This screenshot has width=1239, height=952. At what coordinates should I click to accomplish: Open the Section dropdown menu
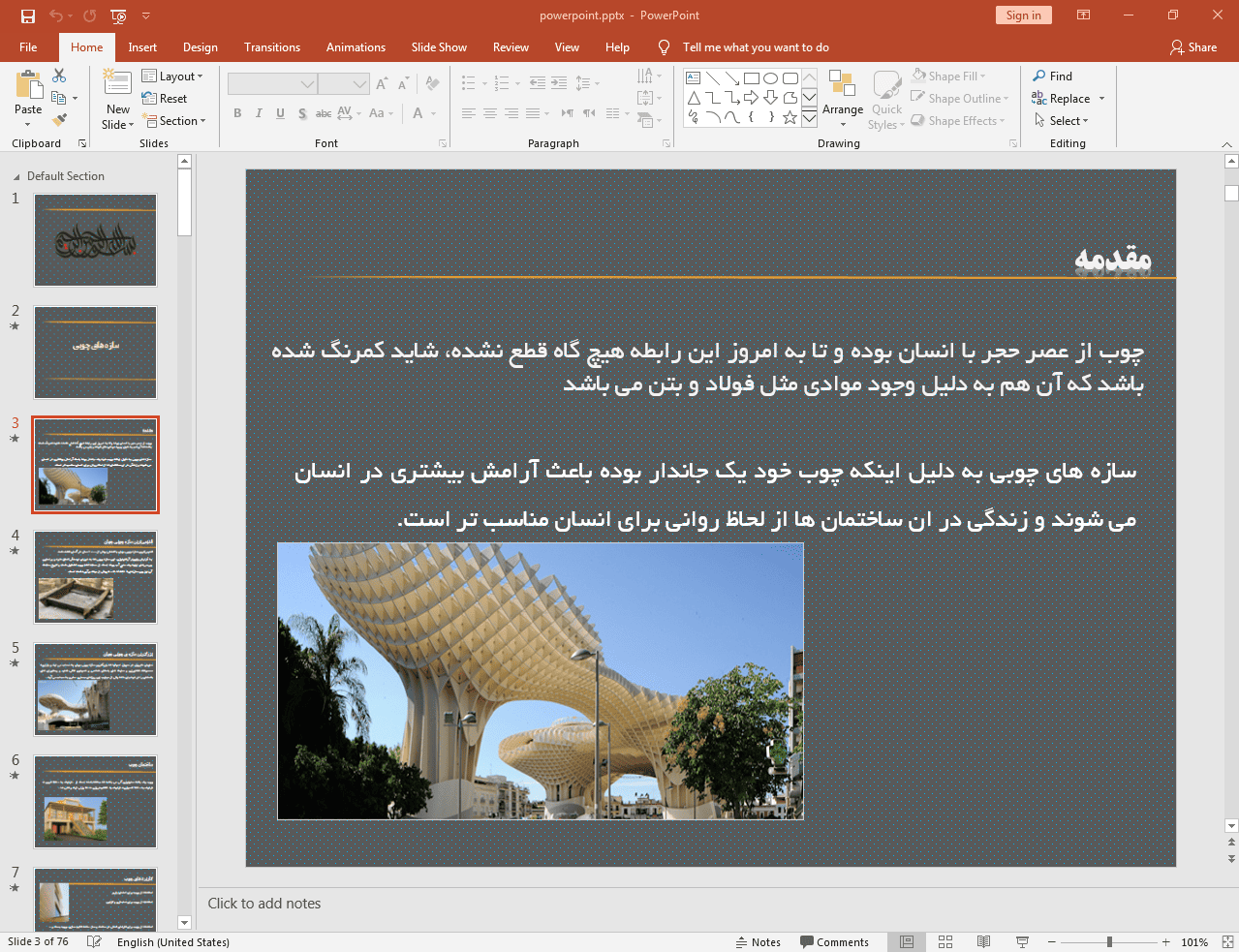coord(174,121)
